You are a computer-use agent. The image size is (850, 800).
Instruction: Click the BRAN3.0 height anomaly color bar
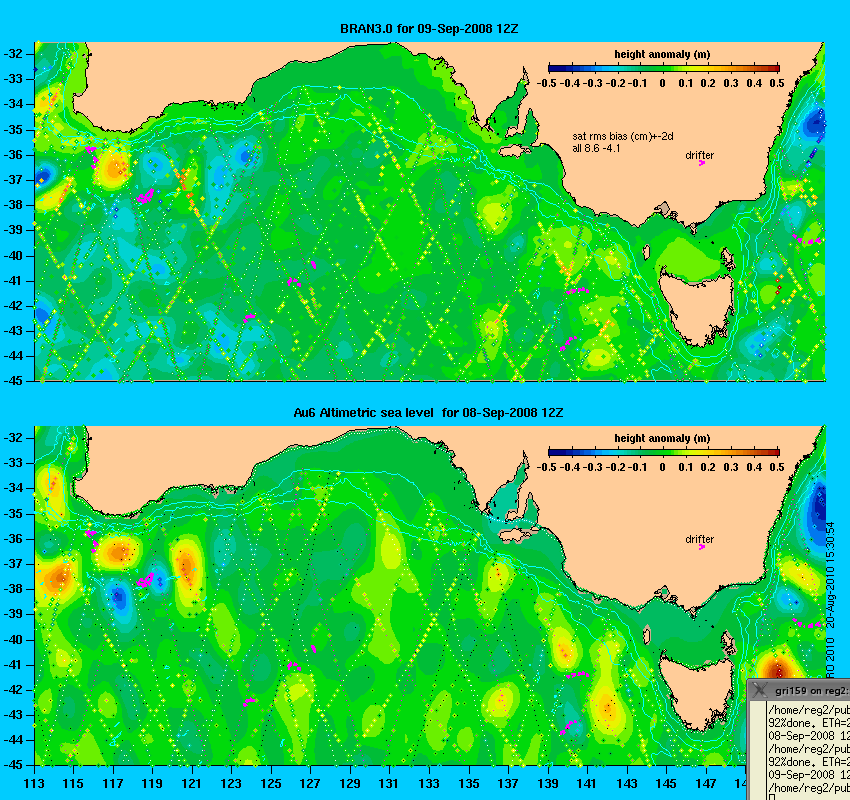[664, 68]
